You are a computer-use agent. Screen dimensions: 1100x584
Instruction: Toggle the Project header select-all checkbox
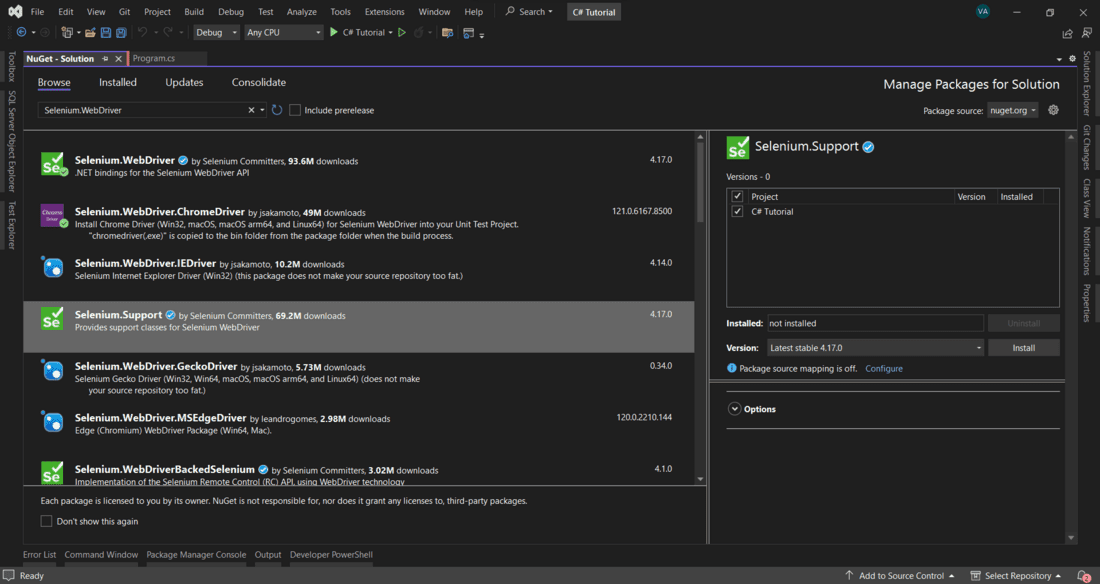pos(737,197)
